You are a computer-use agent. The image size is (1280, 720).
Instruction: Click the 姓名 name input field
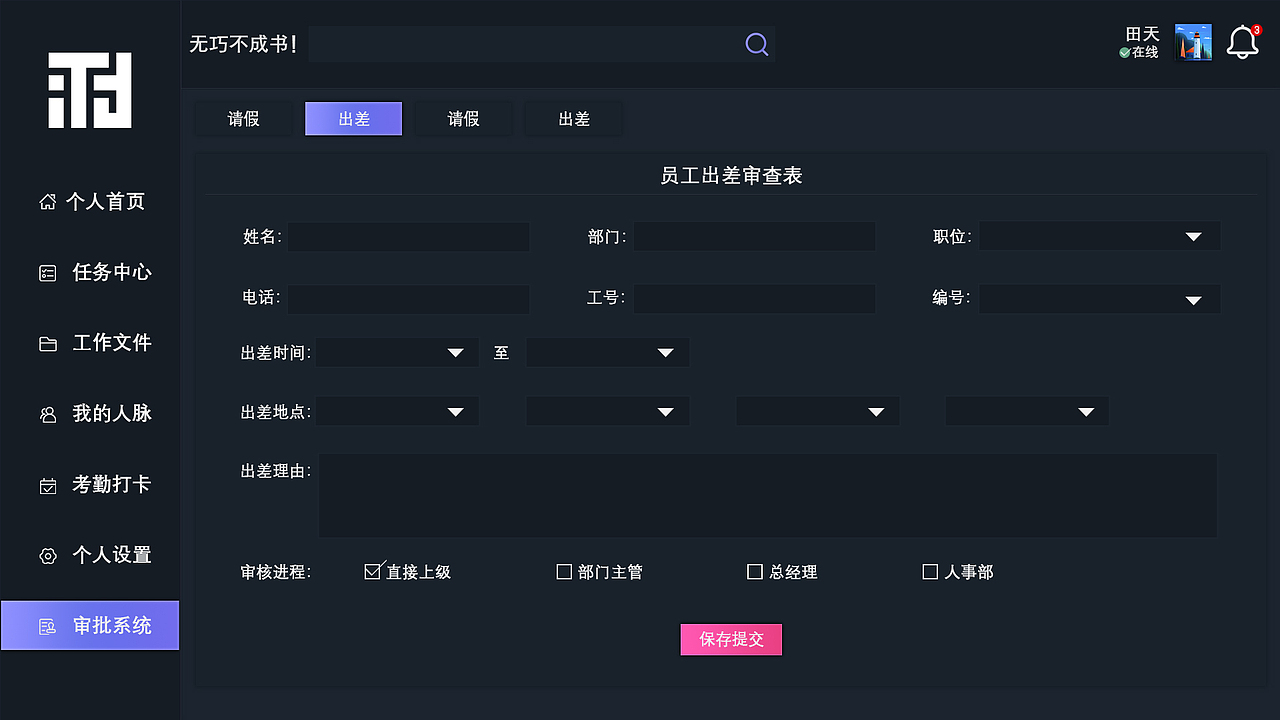tap(408, 237)
